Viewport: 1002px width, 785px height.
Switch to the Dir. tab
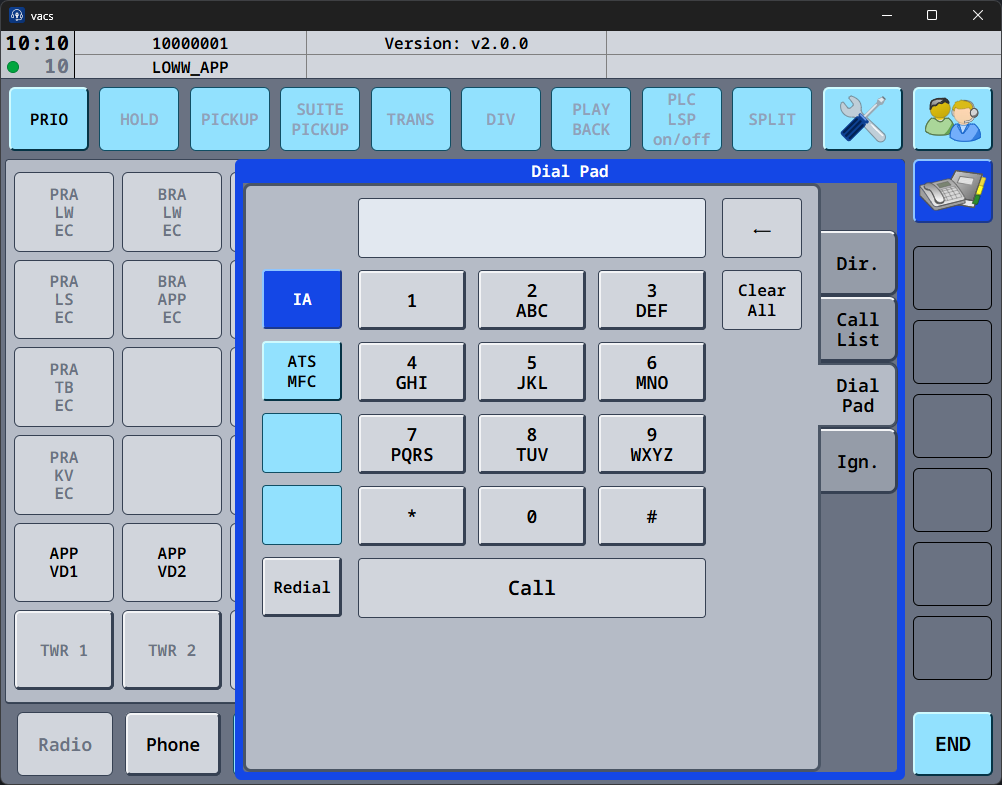pyautogui.click(x=857, y=264)
